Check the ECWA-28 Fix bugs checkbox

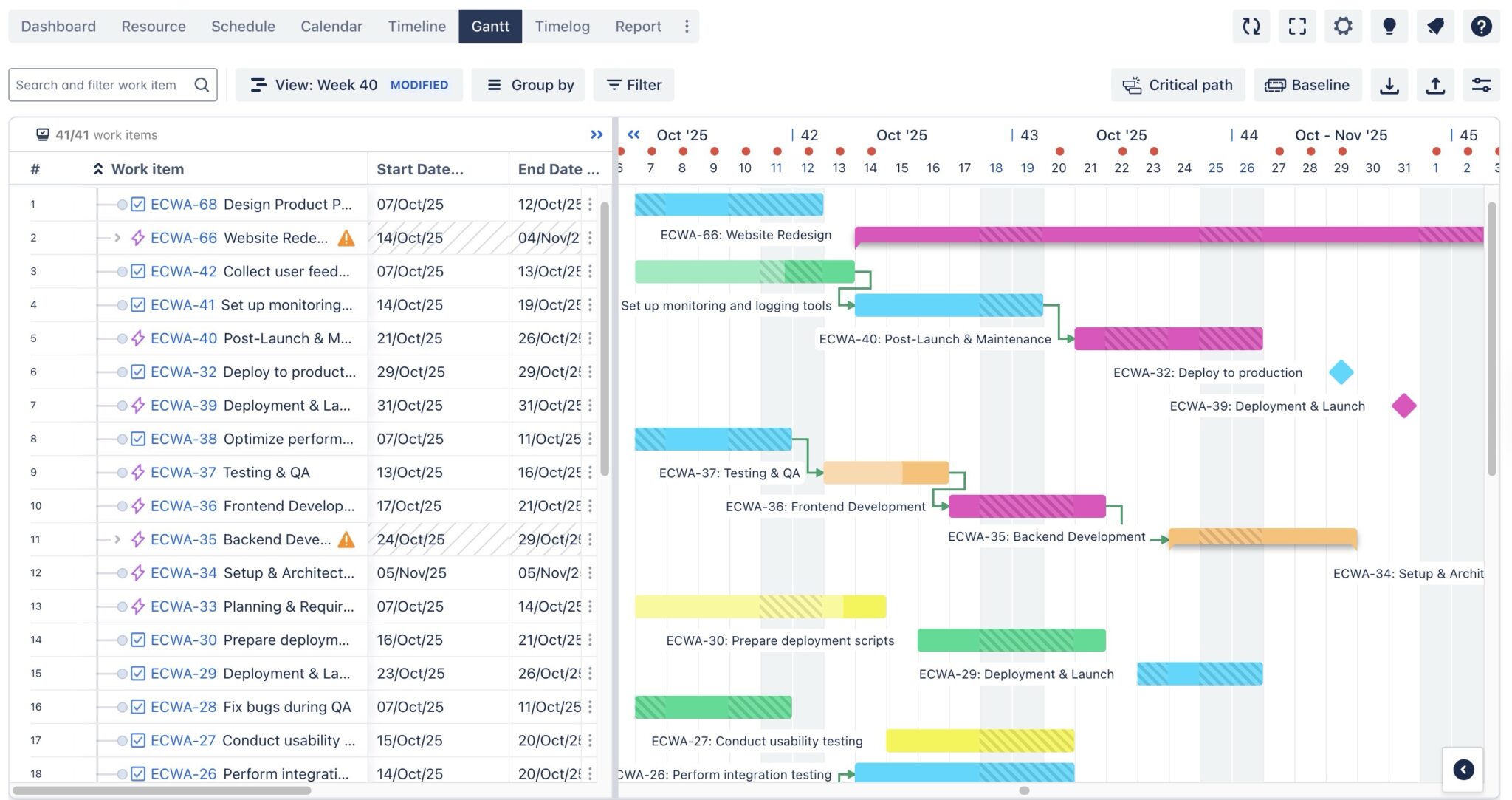[137, 707]
